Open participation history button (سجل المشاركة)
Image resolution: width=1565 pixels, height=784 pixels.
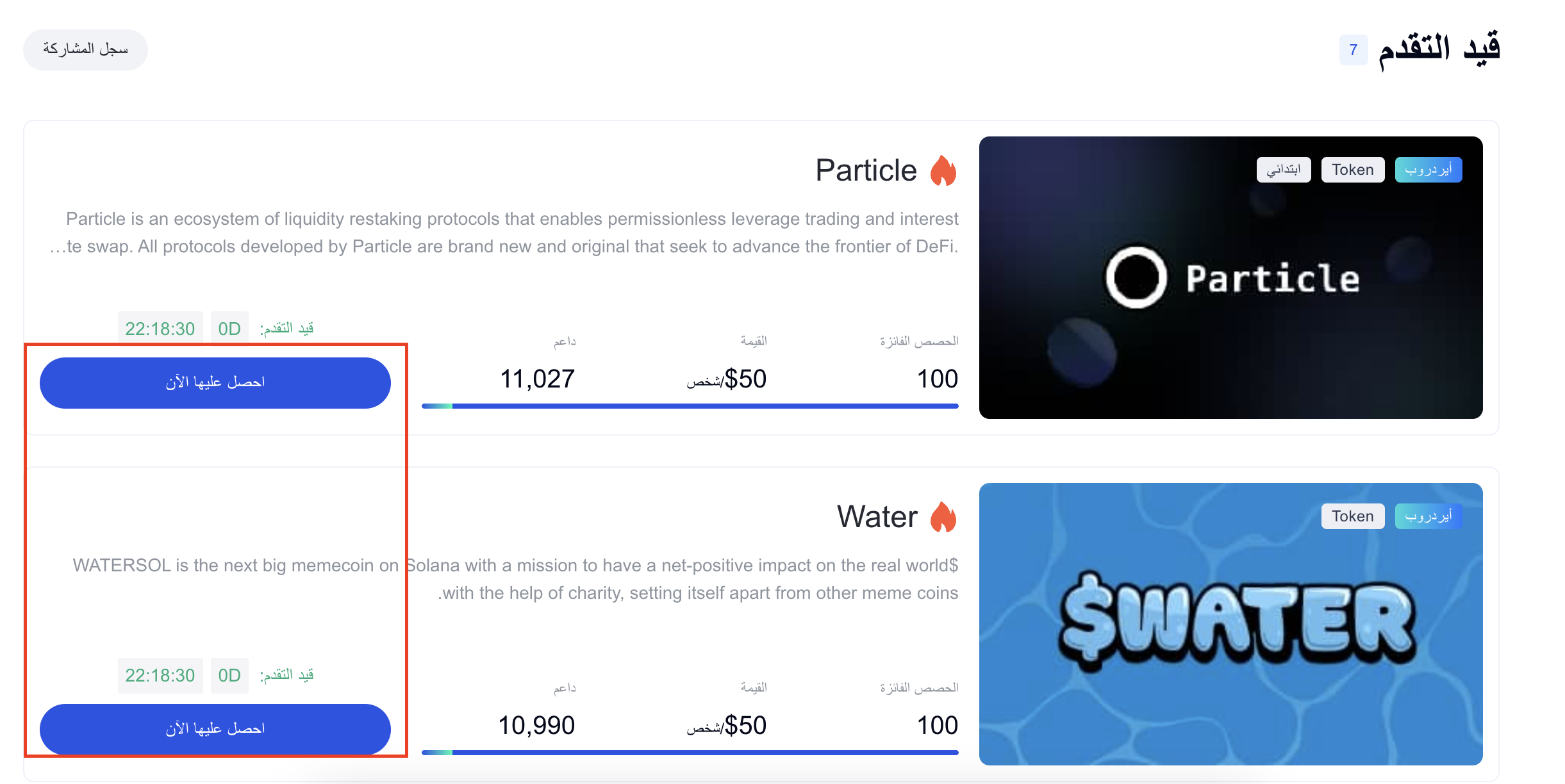click(85, 50)
